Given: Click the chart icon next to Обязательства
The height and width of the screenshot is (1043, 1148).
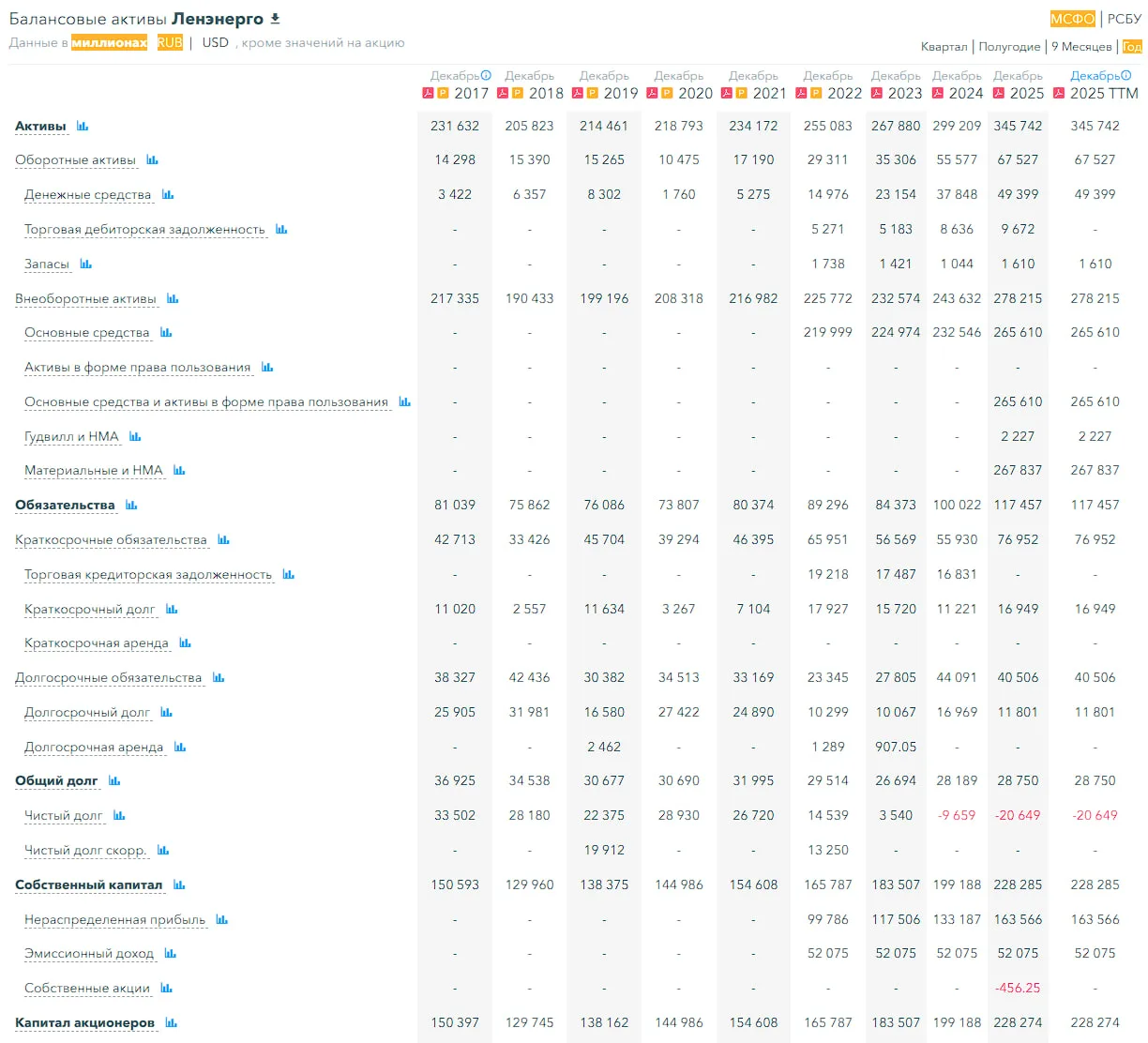Looking at the screenshot, I should (x=131, y=505).
